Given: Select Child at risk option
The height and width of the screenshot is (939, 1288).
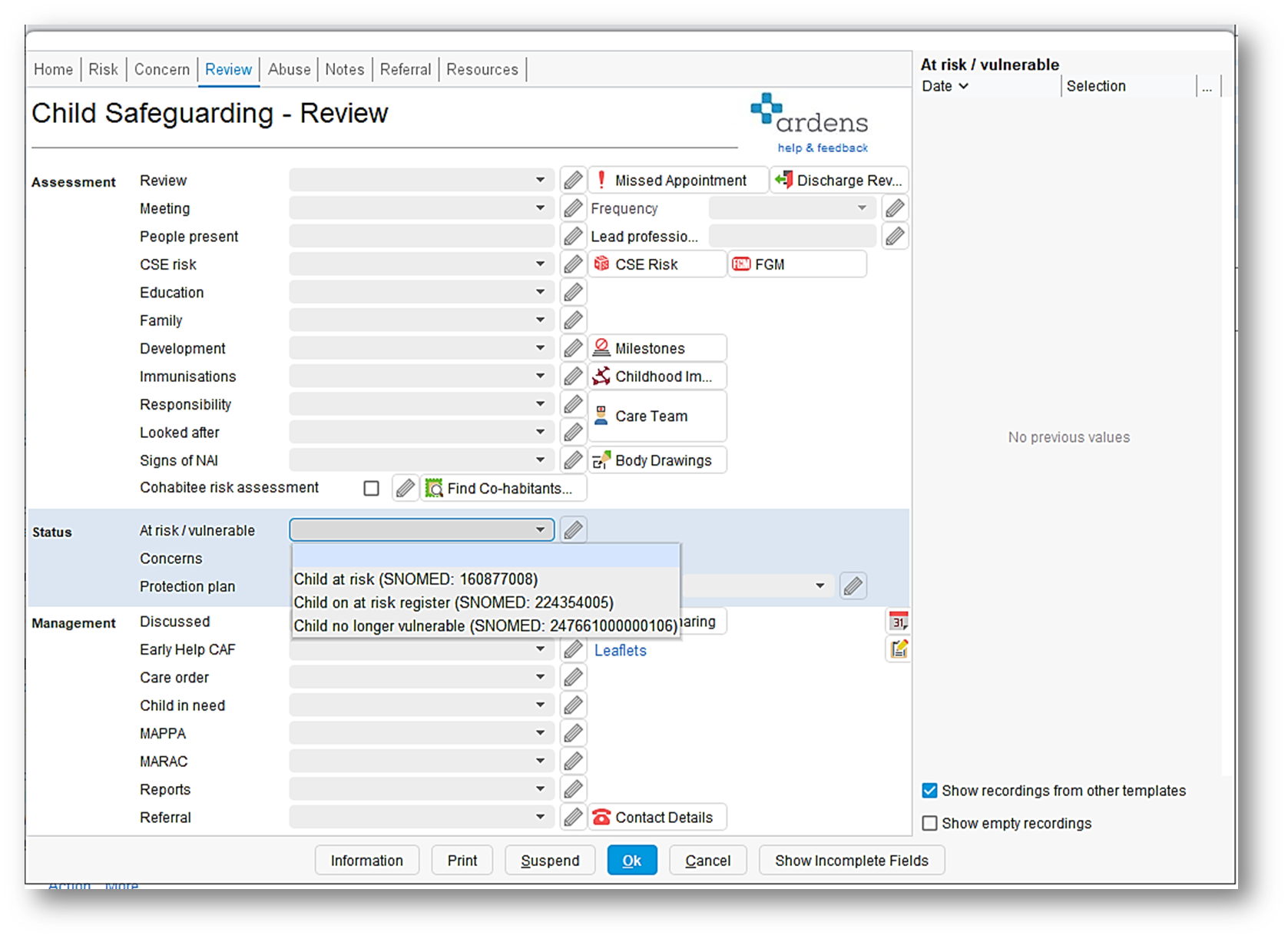Looking at the screenshot, I should click(x=485, y=579).
